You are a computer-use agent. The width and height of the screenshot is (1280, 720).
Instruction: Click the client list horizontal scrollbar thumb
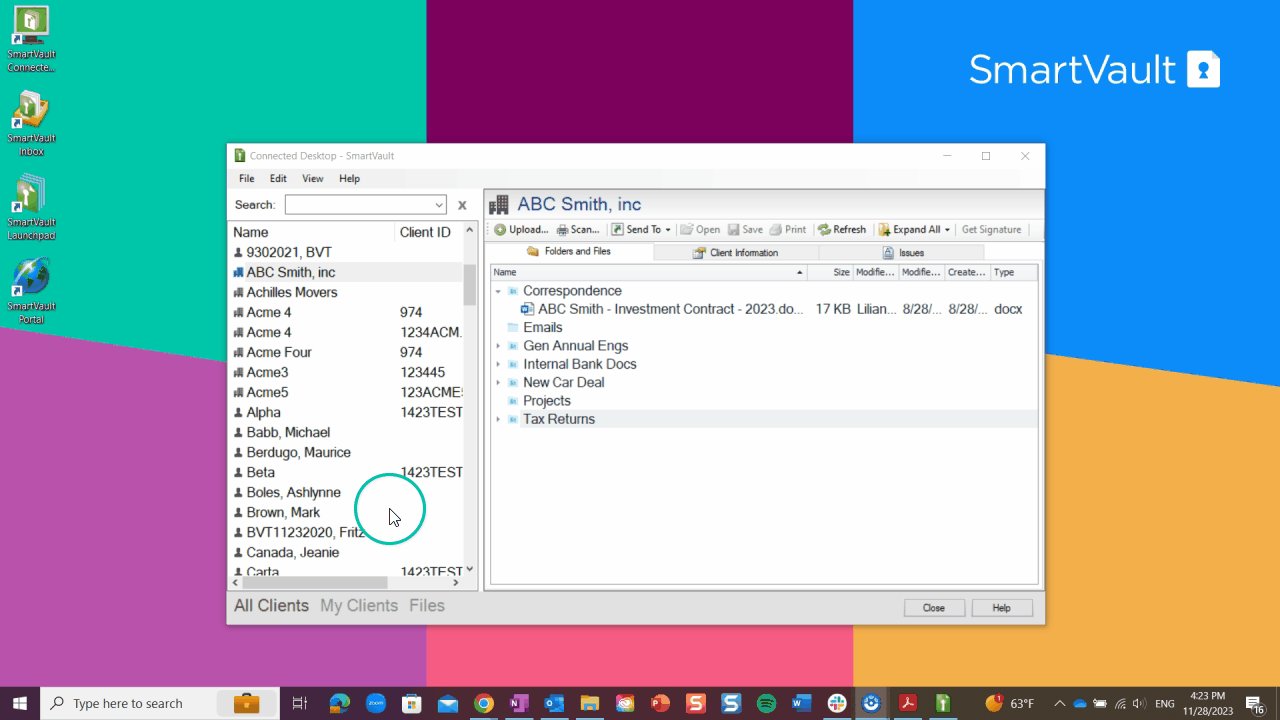coord(315,582)
